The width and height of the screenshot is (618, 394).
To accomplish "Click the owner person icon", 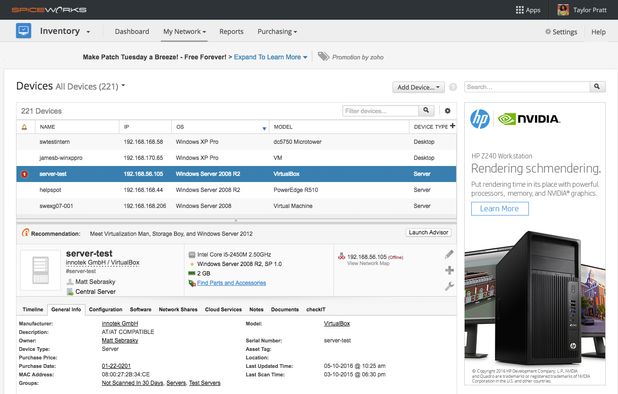I will tap(70, 282).
